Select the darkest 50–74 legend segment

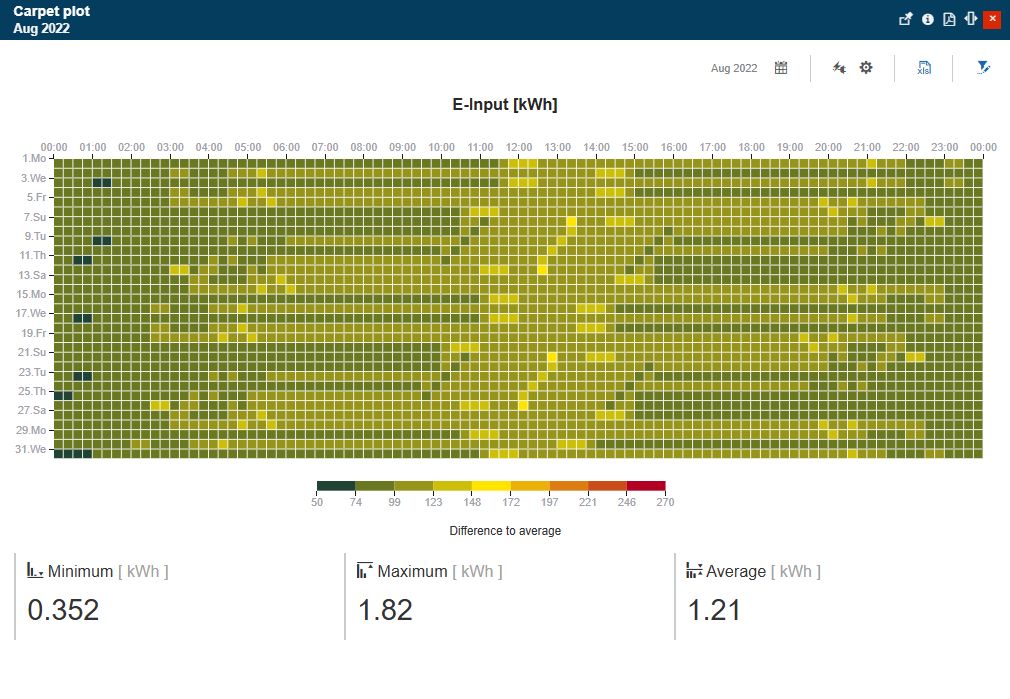pos(336,486)
